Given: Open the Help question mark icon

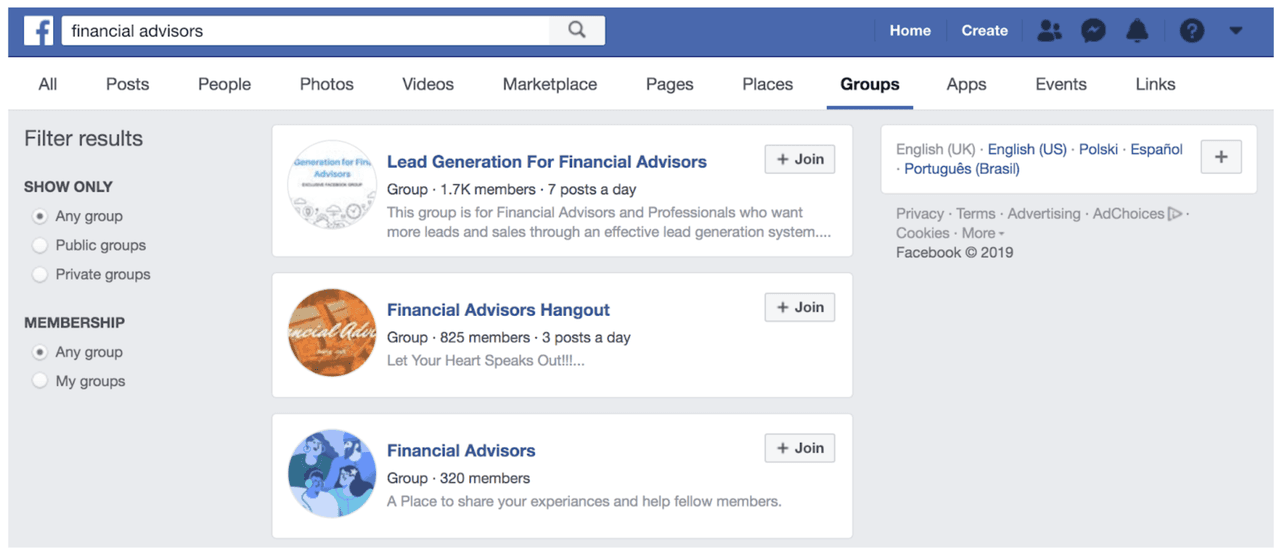Looking at the screenshot, I should point(1191,31).
